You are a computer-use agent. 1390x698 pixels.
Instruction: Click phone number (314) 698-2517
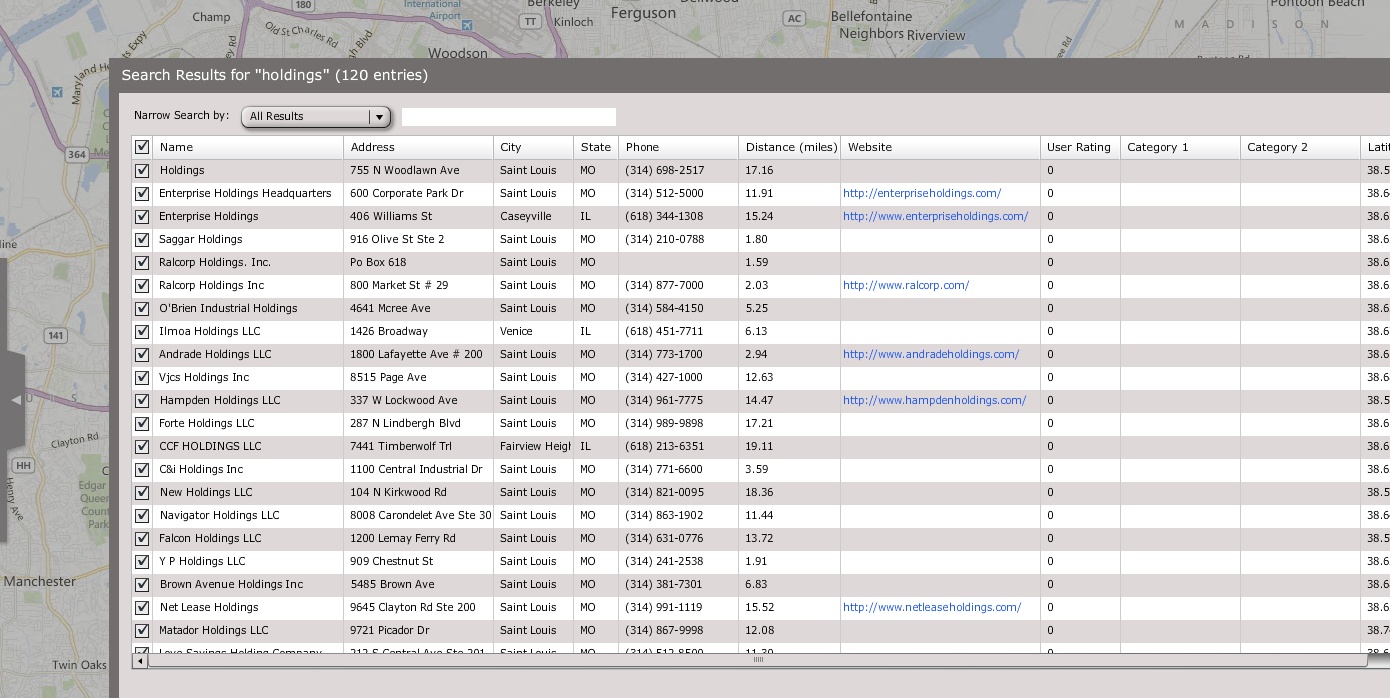click(x=665, y=171)
